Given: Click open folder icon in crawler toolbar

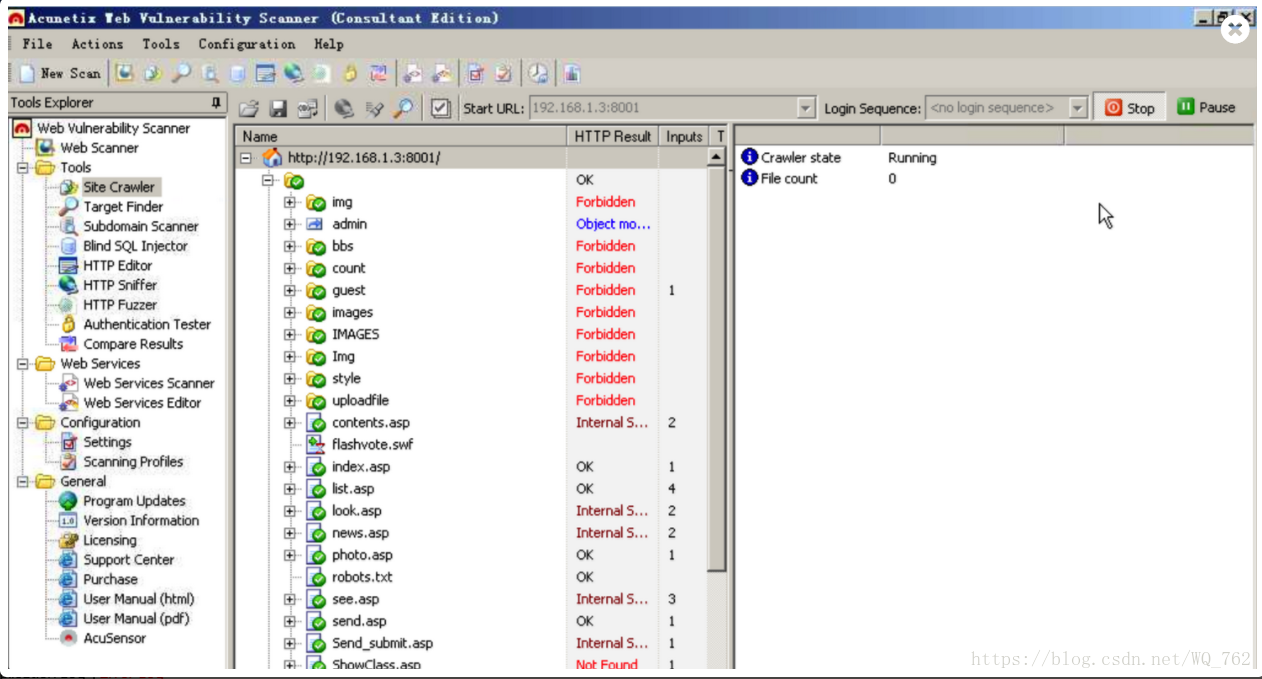Looking at the screenshot, I should 249,108.
